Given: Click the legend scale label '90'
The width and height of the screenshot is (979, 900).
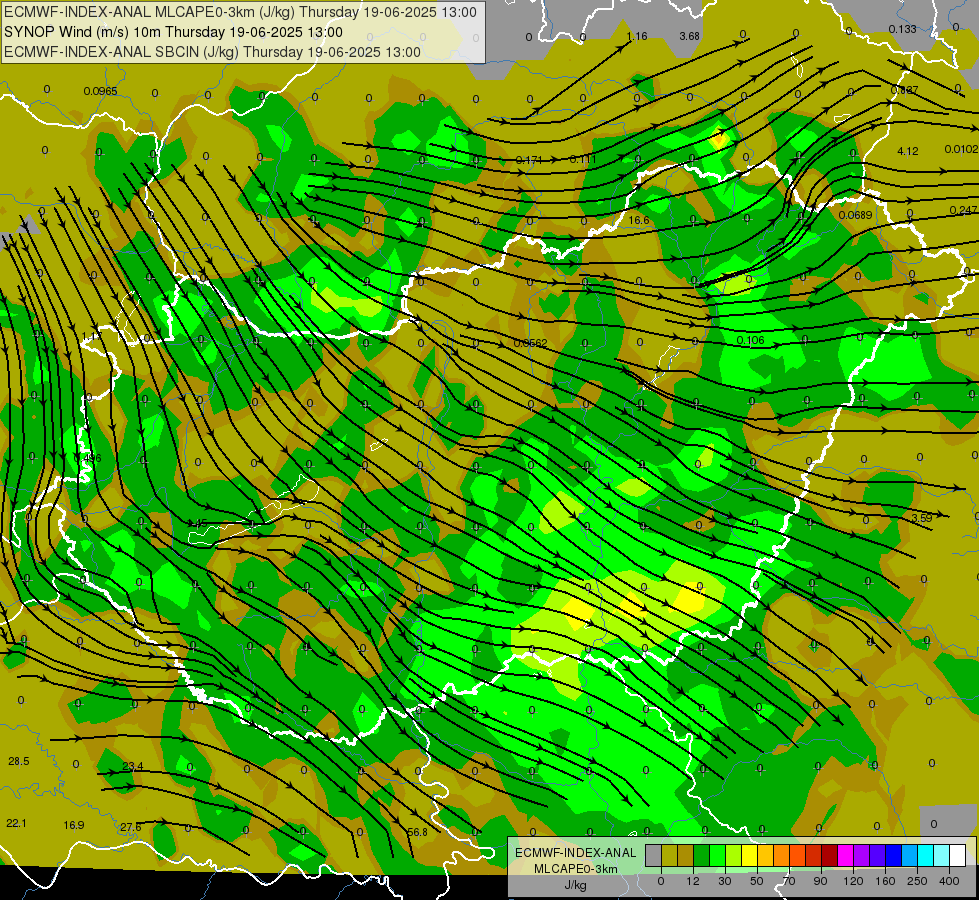Looking at the screenshot, I should (820, 881).
